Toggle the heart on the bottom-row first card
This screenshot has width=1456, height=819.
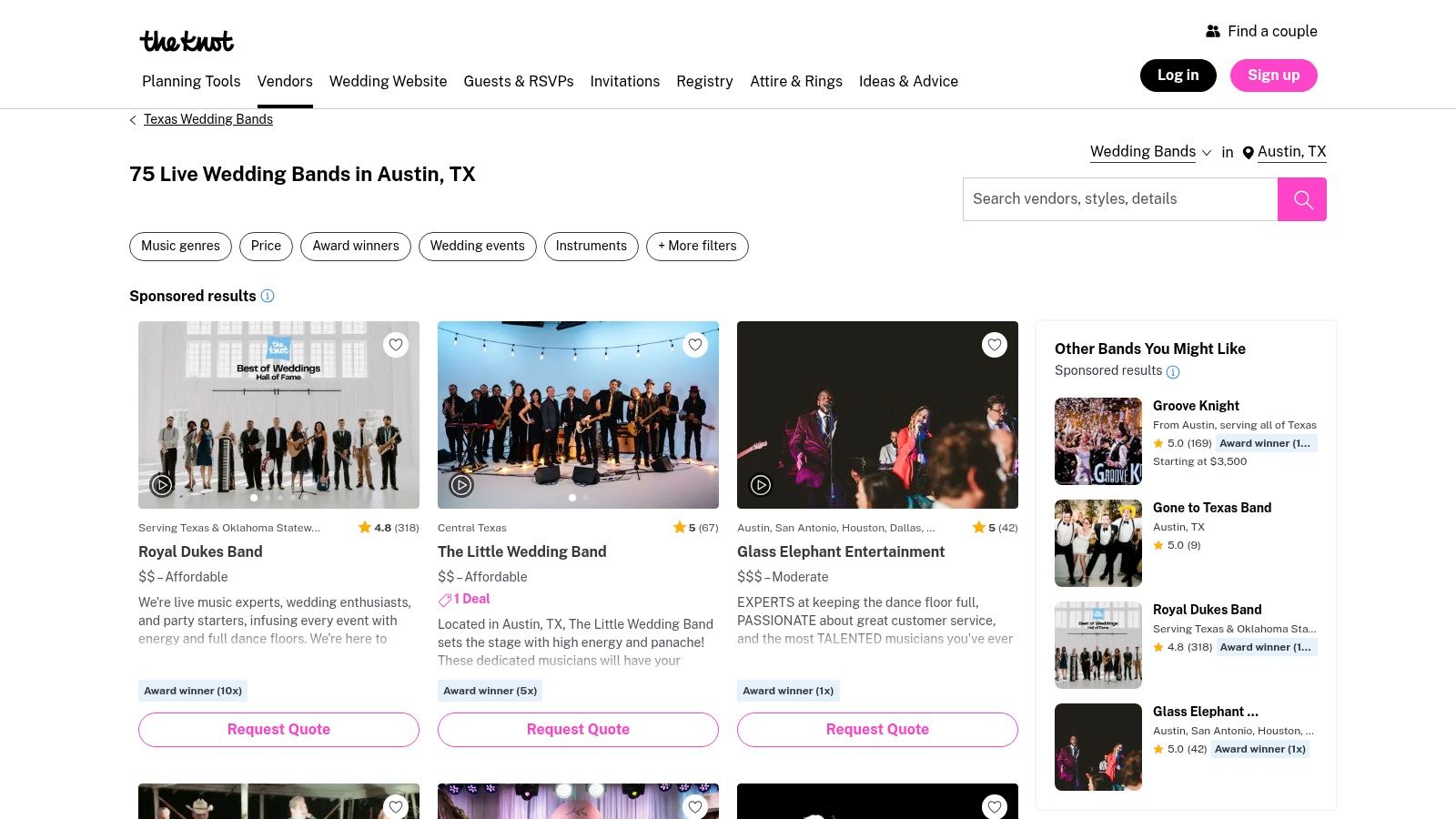tap(396, 807)
